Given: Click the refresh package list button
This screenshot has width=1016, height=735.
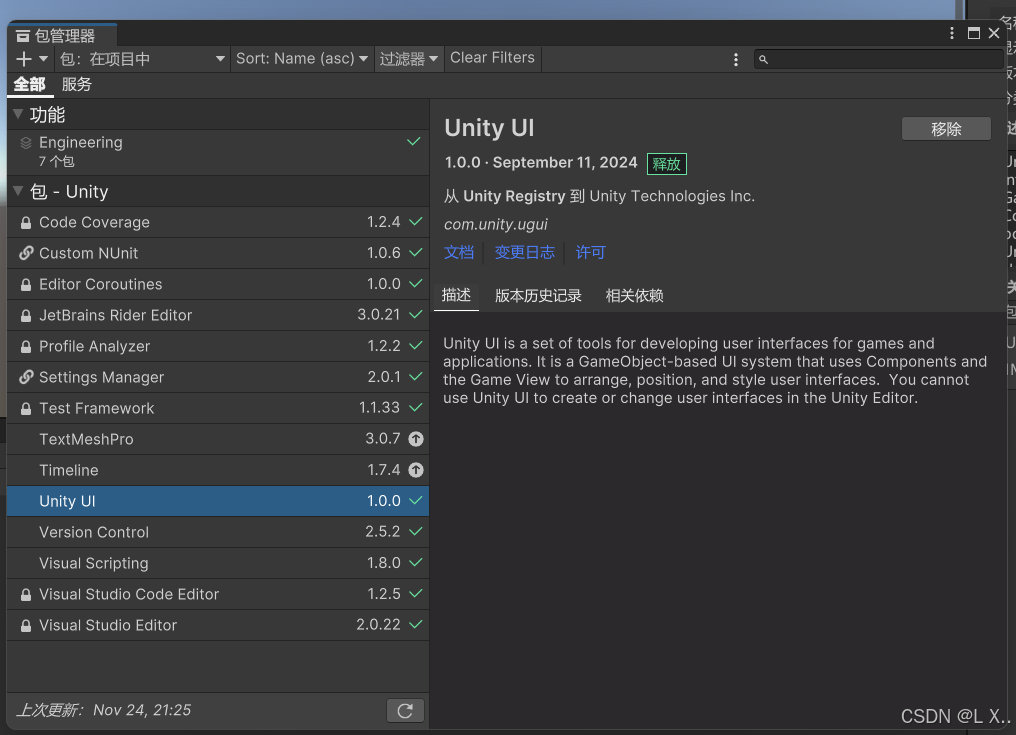Looking at the screenshot, I should [x=406, y=710].
